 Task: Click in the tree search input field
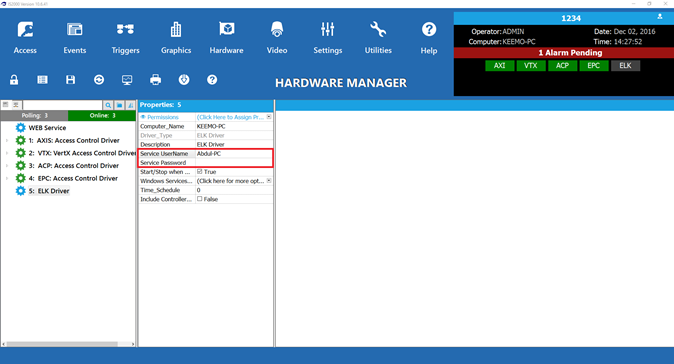[63, 105]
